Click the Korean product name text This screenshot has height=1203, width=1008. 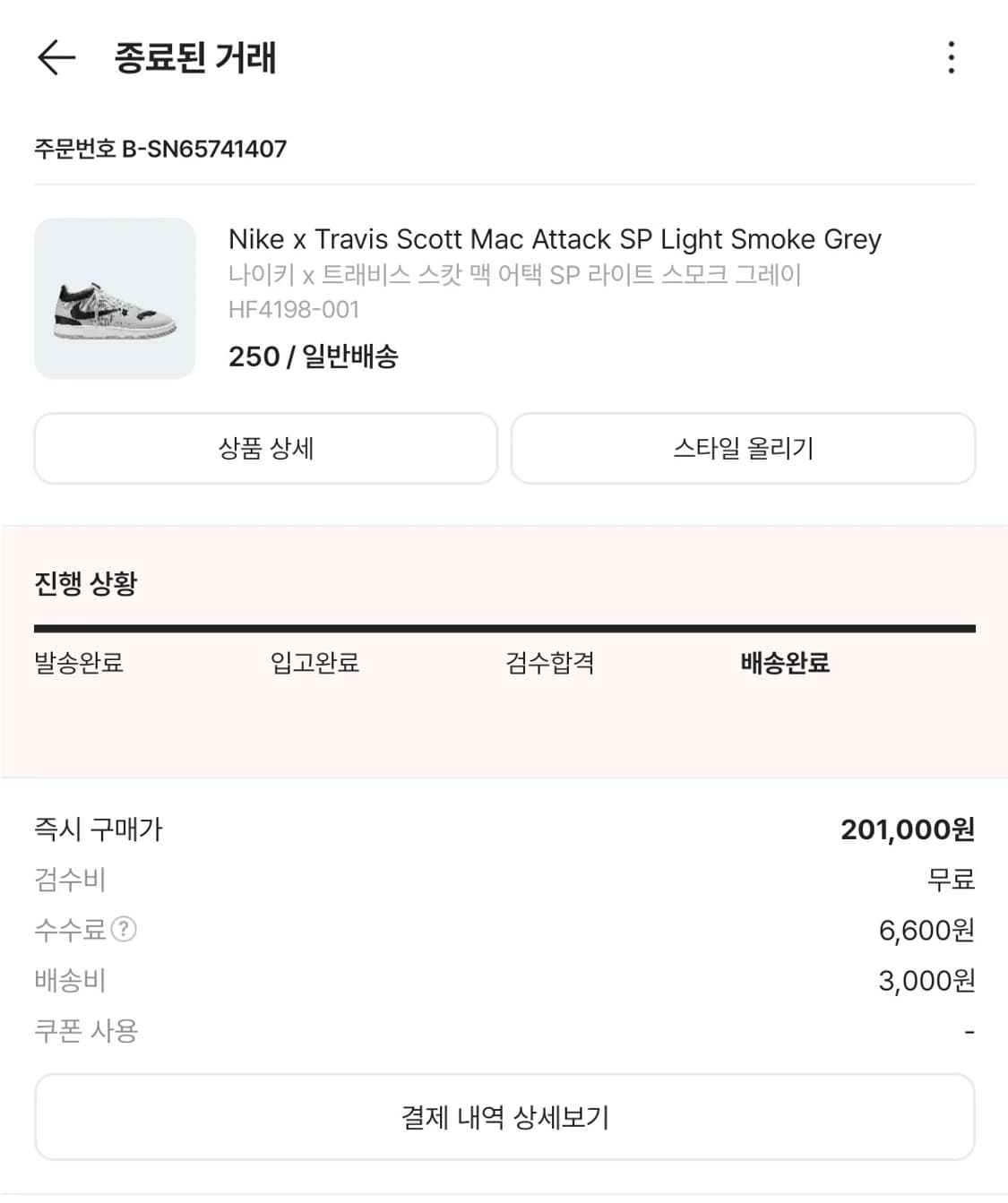514,274
